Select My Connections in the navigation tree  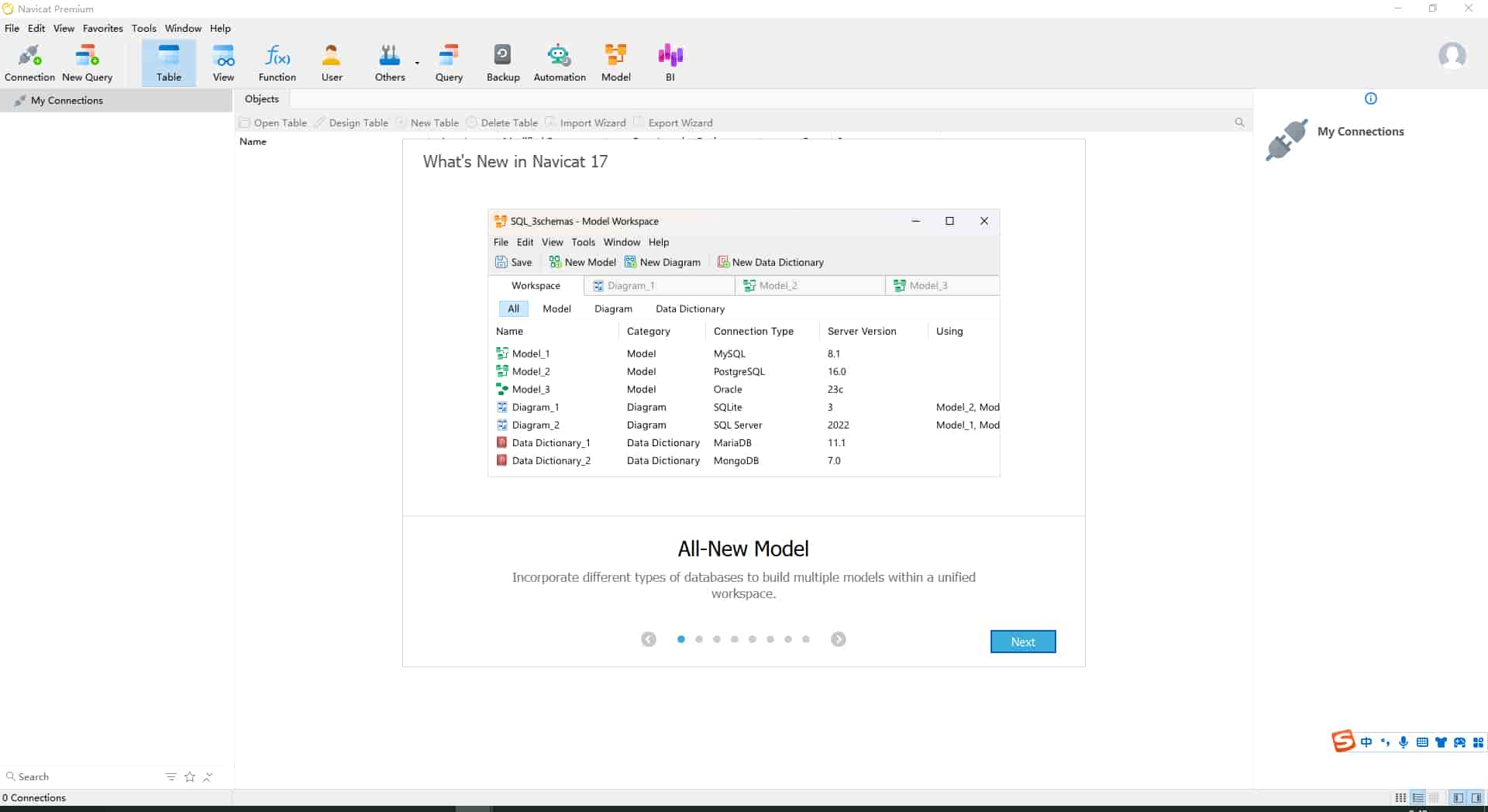(116, 100)
